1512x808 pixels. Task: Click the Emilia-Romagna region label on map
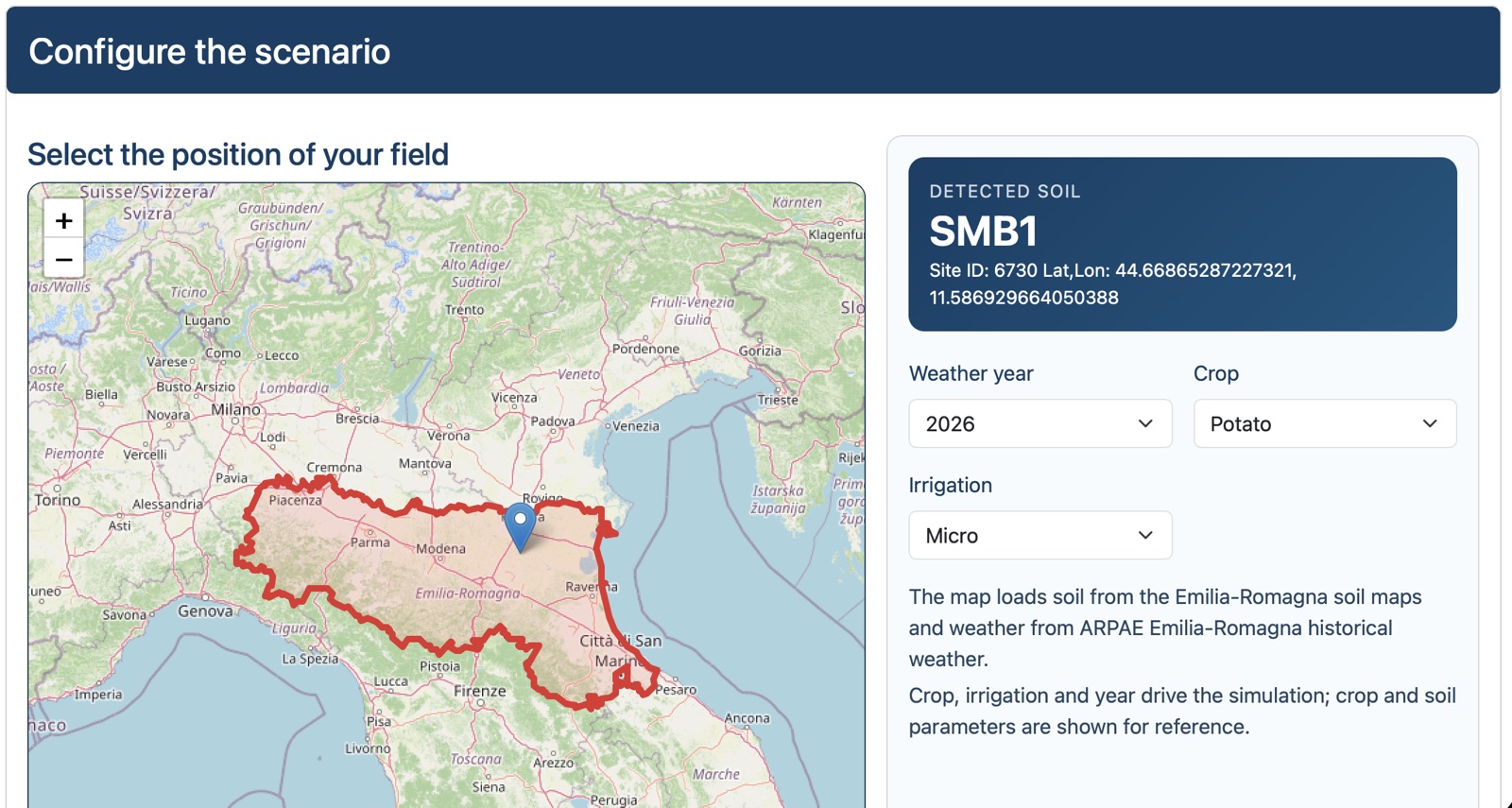click(468, 593)
